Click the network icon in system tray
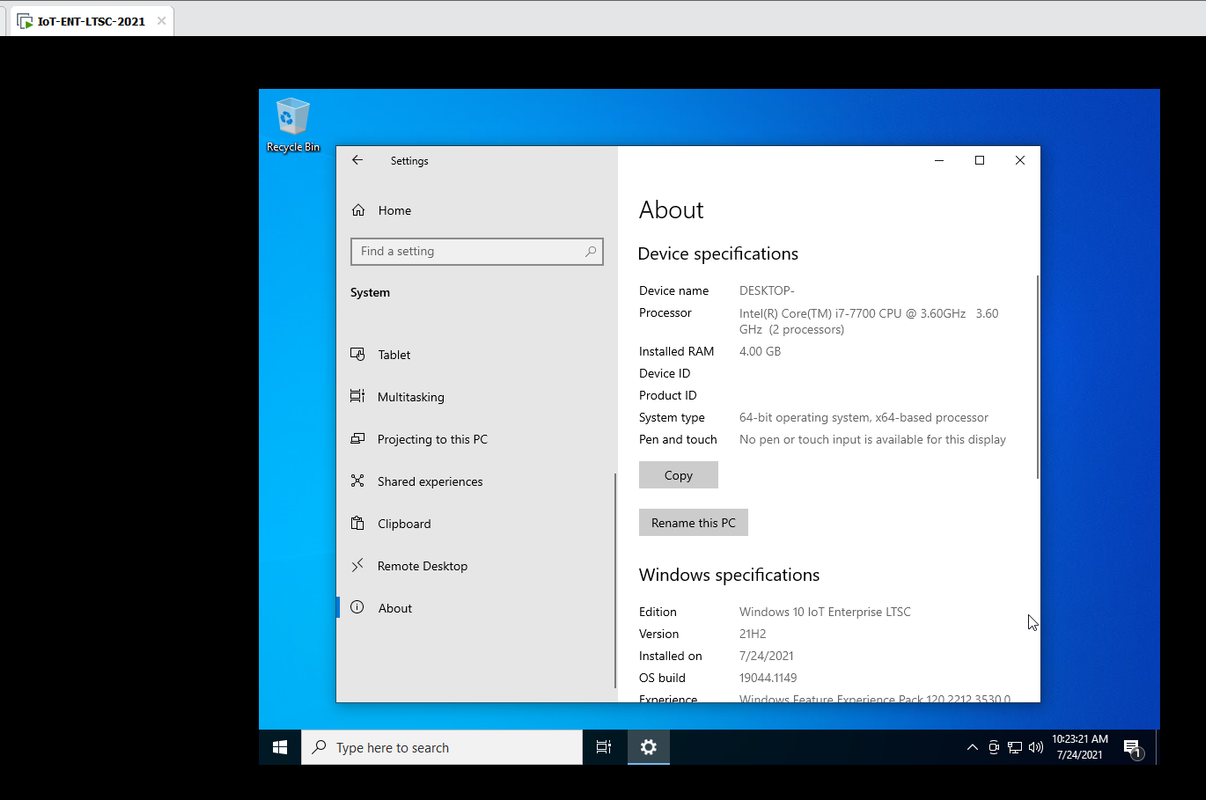Viewport: 1206px width, 800px height. click(1015, 748)
